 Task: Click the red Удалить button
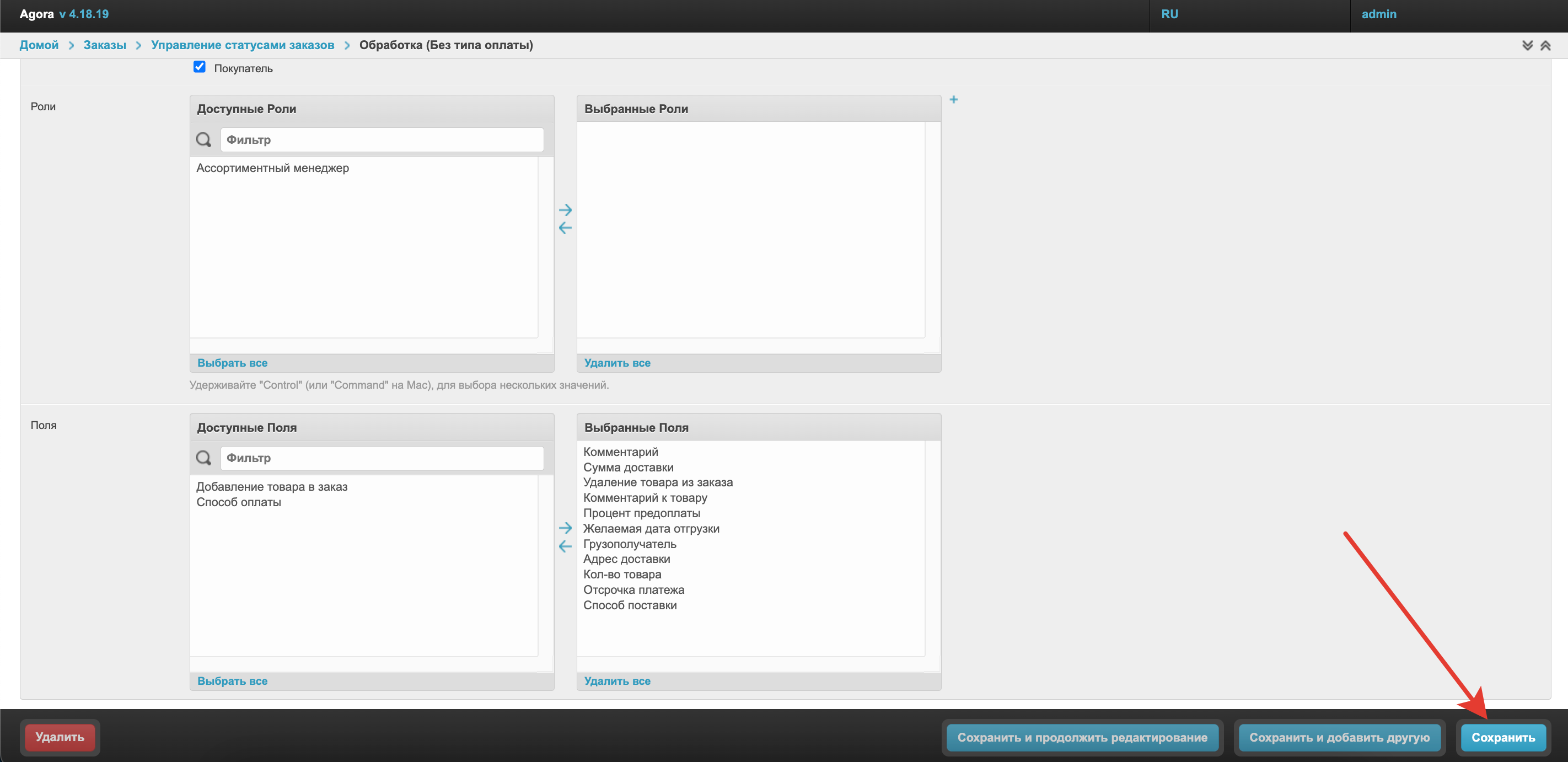(60, 737)
